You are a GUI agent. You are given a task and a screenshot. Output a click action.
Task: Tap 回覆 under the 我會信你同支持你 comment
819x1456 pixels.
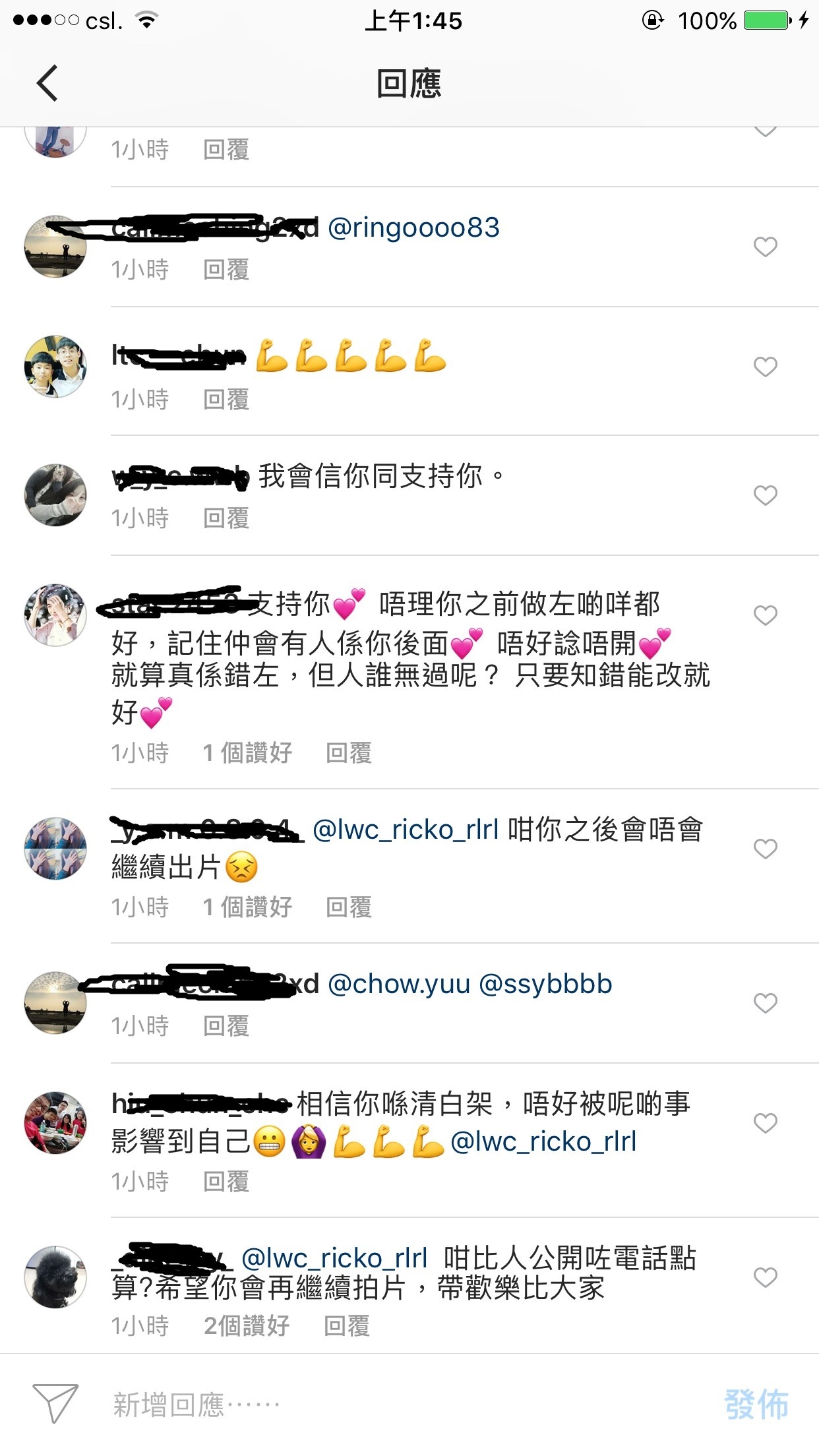pyautogui.click(x=226, y=518)
